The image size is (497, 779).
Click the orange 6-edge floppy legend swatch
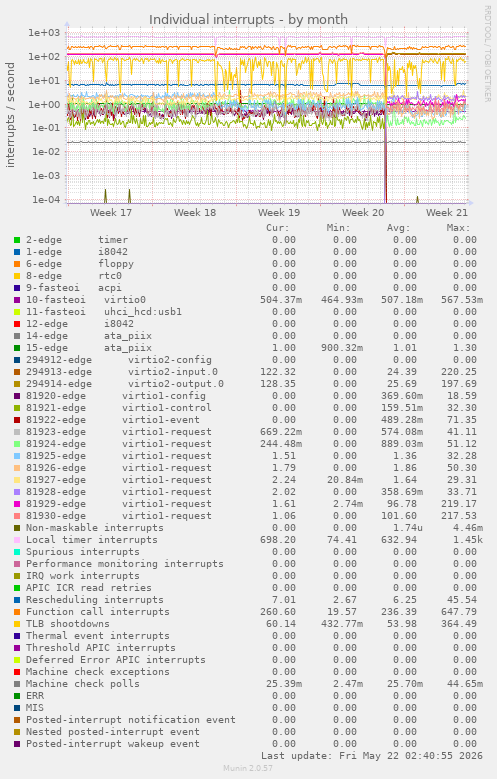click(x=17, y=264)
